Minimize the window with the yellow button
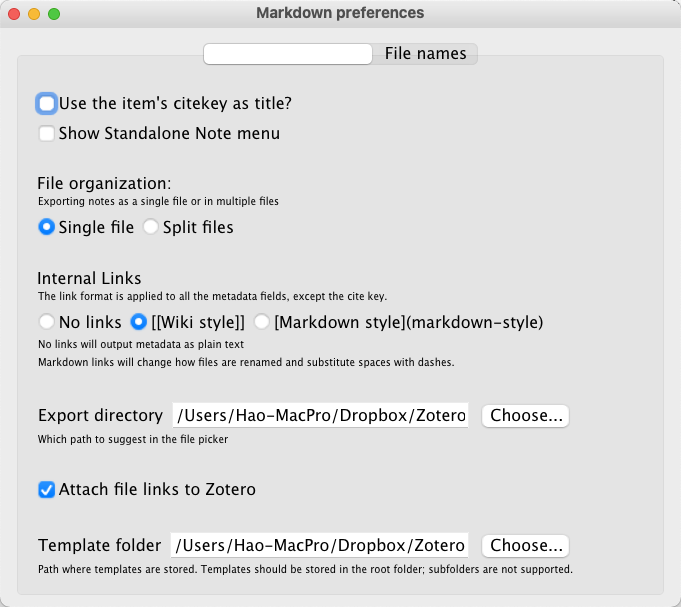The image size is (681, 607). point(34,14)
